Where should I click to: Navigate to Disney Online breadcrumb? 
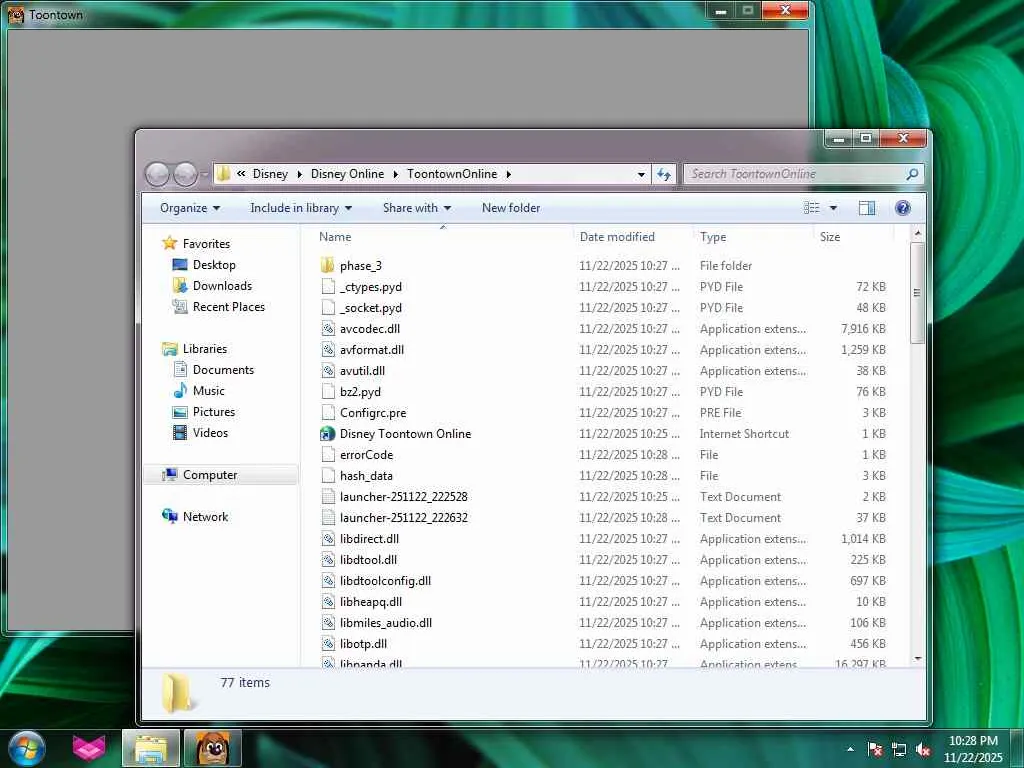[347, 174]
